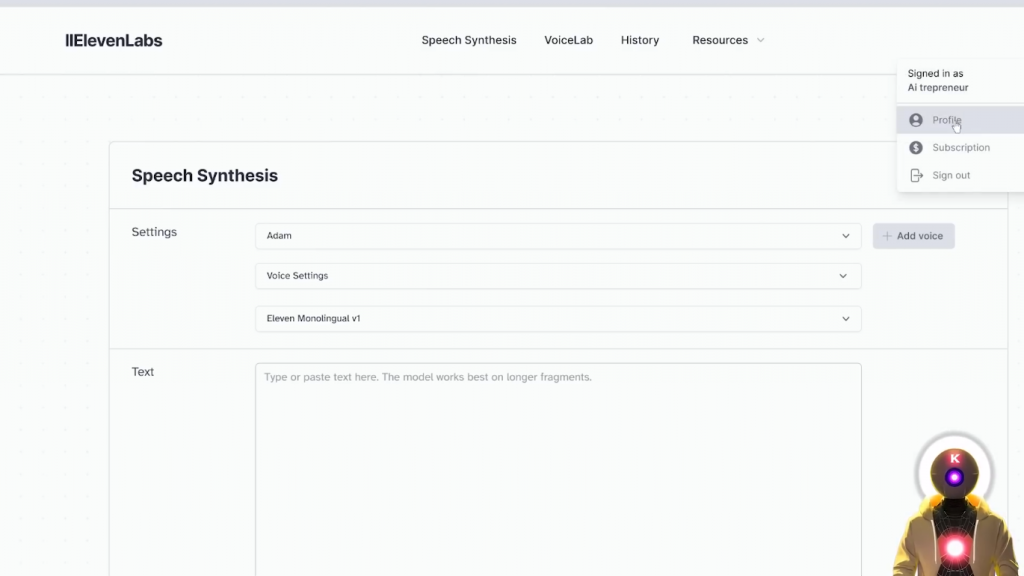Click the robot avatar overlay

click(x=955, y=505)
